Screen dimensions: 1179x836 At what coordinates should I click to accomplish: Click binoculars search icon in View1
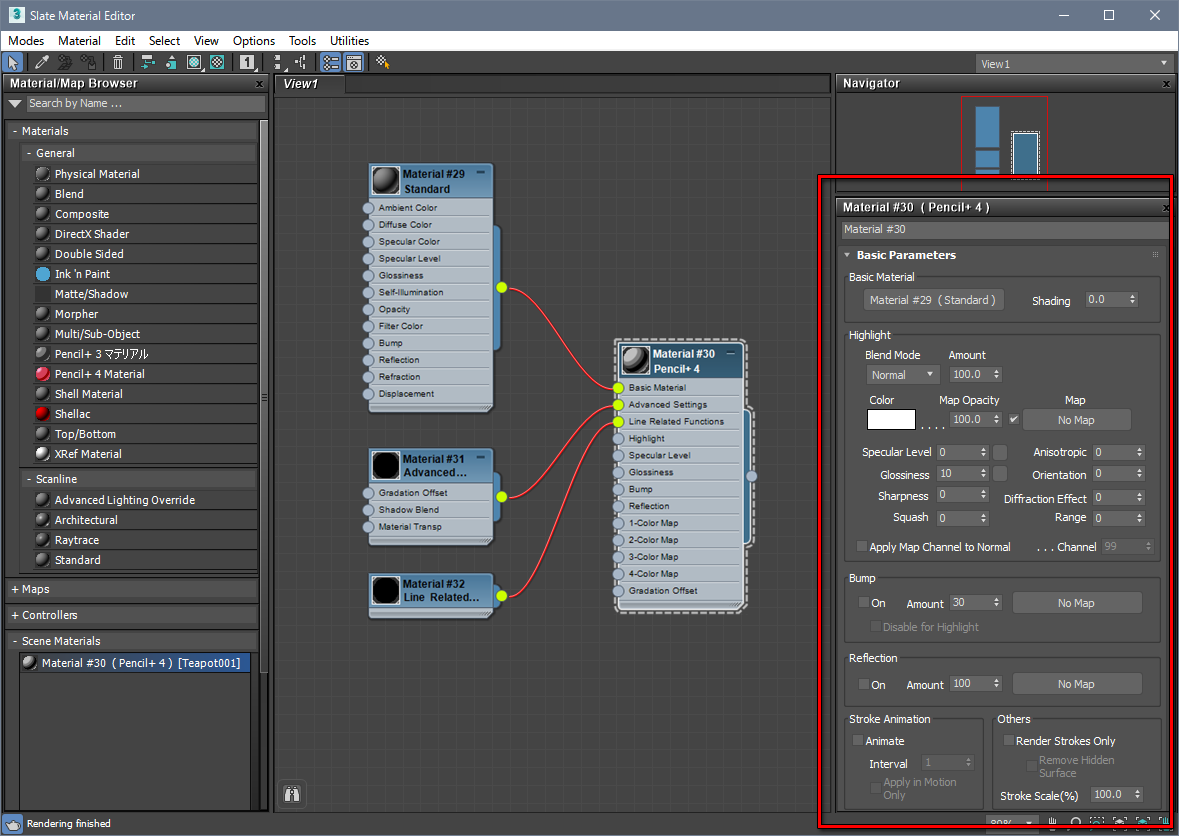point(293,794)
